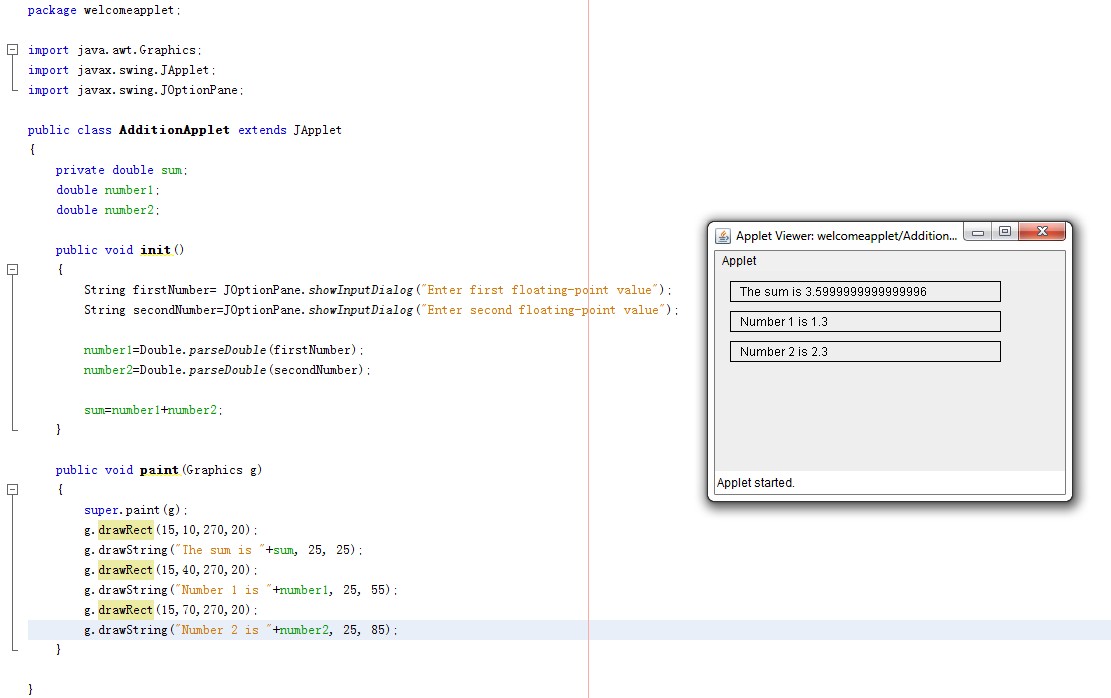1111x698 pixels.
Task: Click the 'double number1;' declaration
Action: [108, 190]
